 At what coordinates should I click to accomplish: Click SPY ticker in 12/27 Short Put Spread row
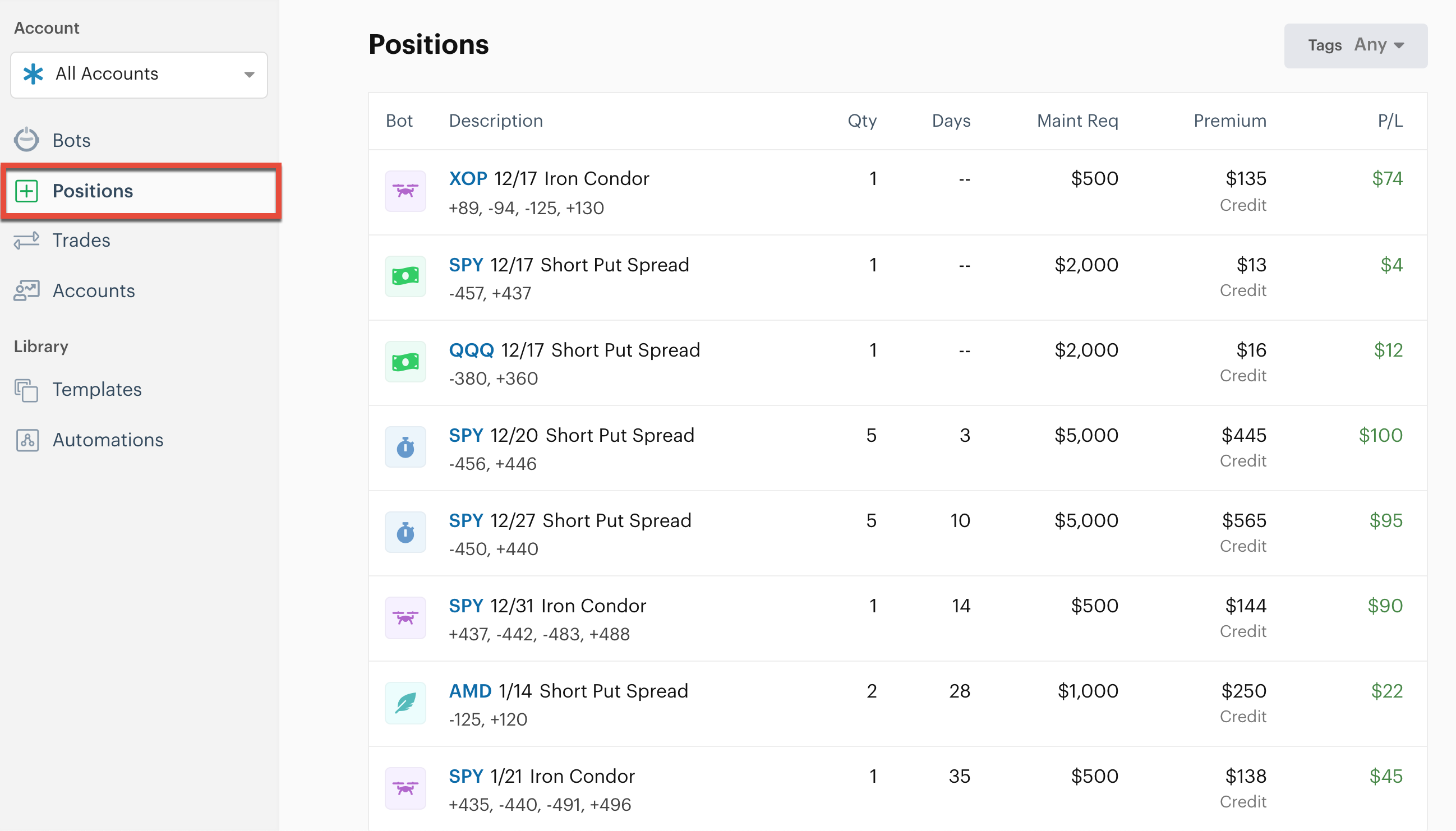pos(466,520)
